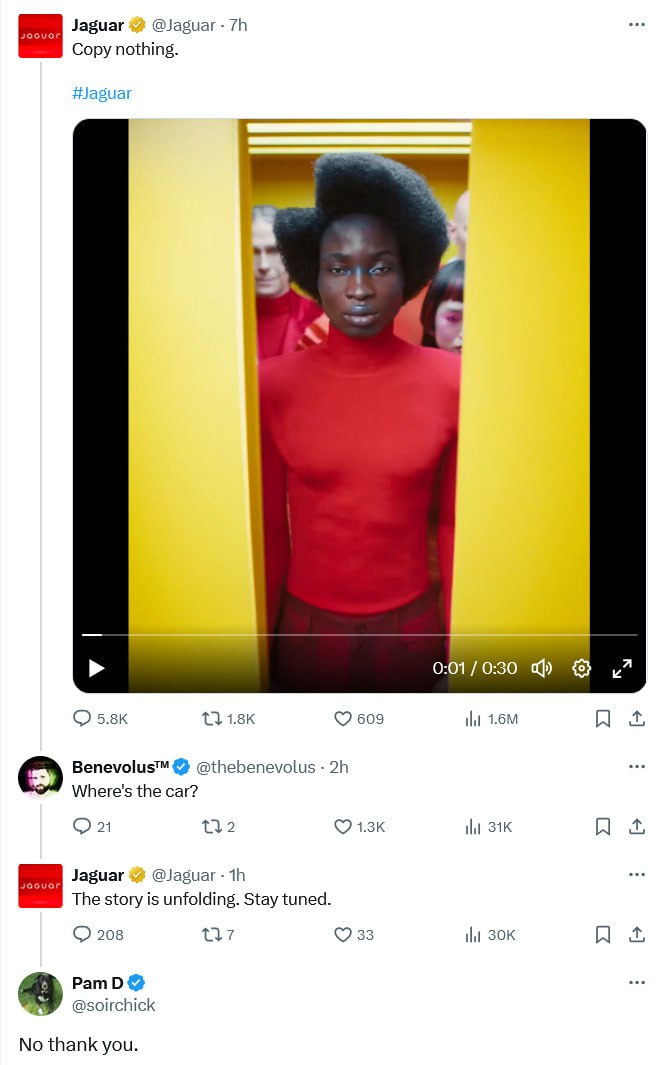Like the main Jaguar post
Screen dimensions: 665x1065
point(359,719)
